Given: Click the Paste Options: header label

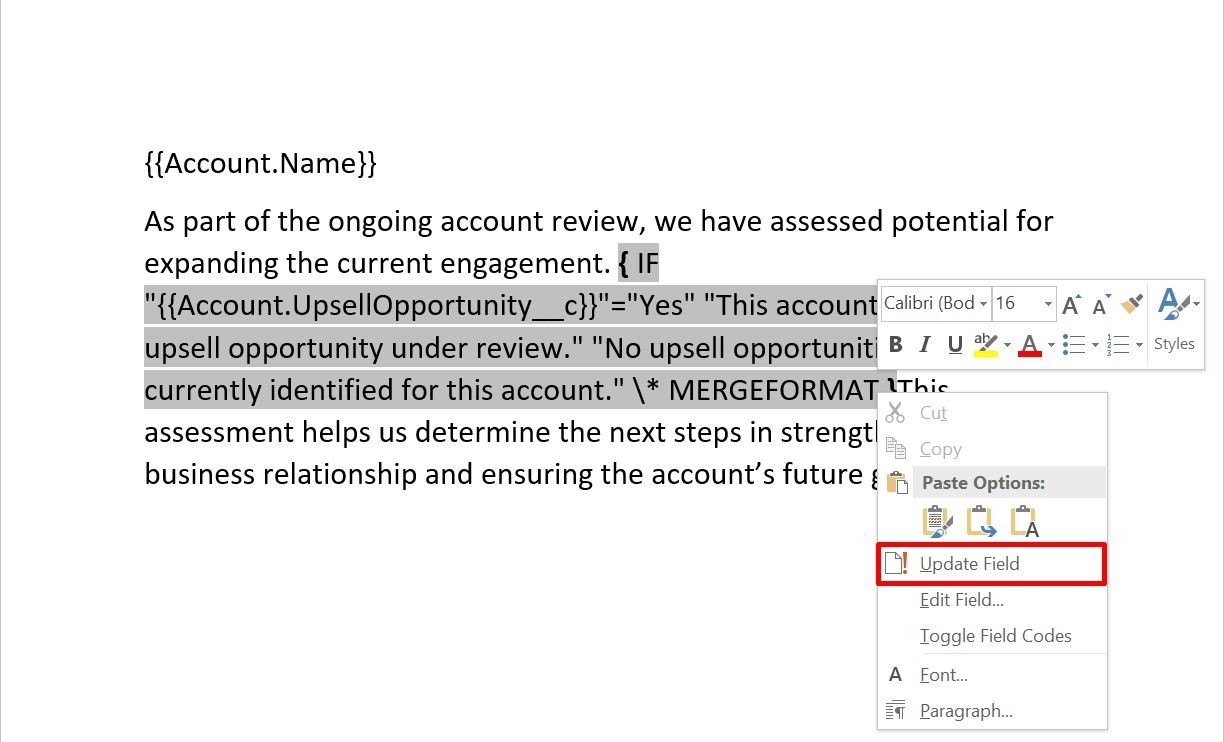Looking at the screenshot, I should pyautogui.click(x=983, y=483).
